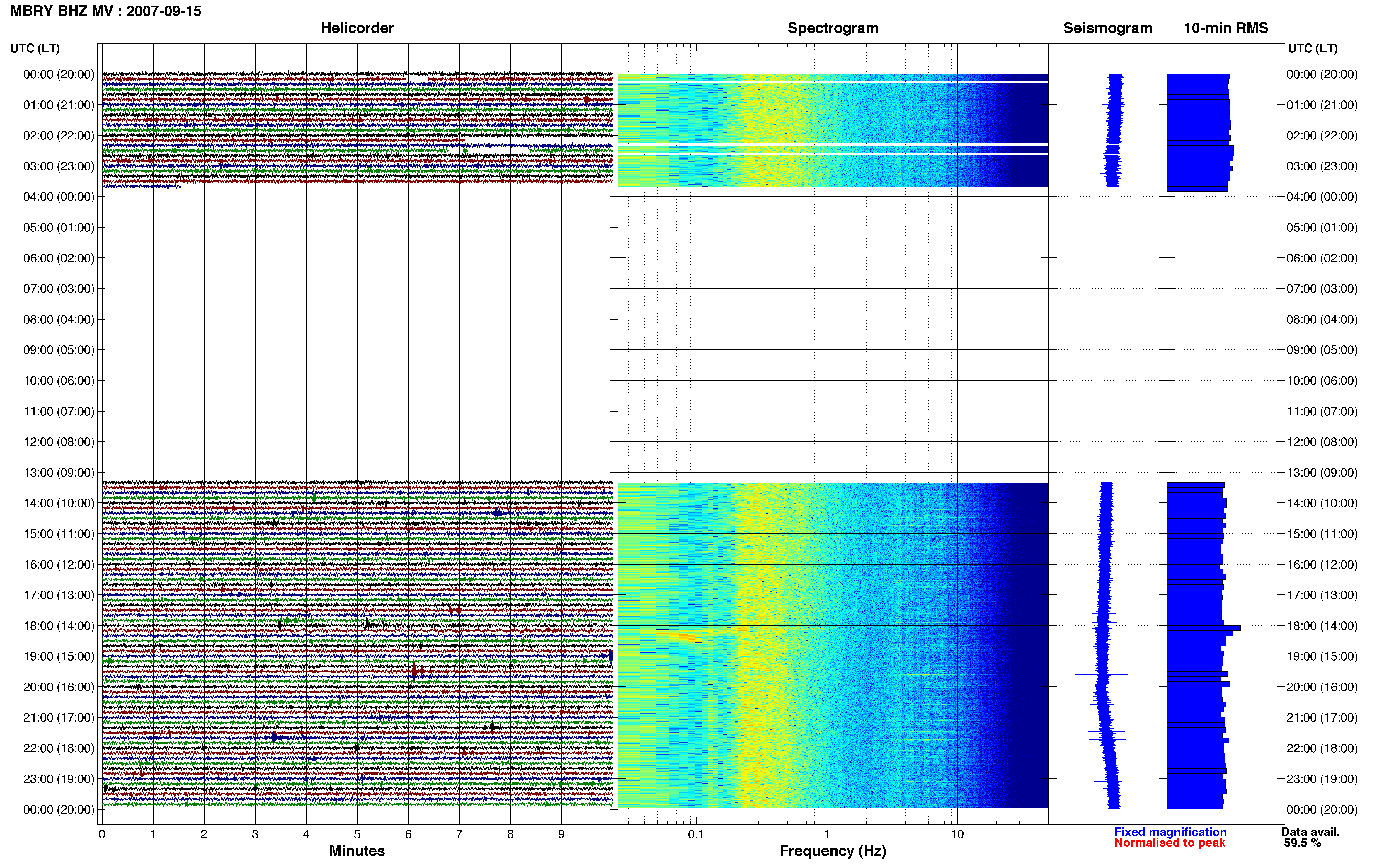Click the right '22:00 (18:00)' time label
Viewport: 1389px width, 868px height.
(x=1322, y=748)
